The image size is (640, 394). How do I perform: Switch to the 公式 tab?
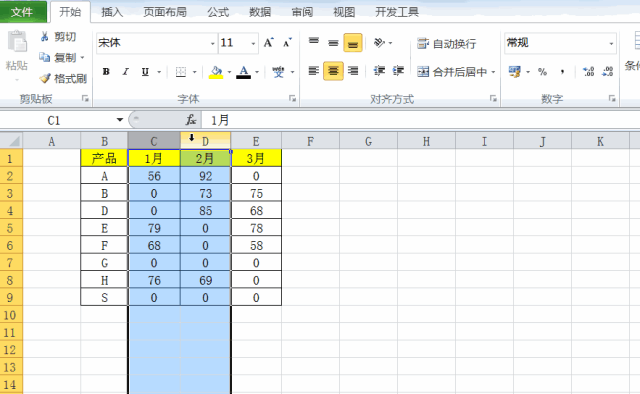pyautogui.click(x=218, y=12)
